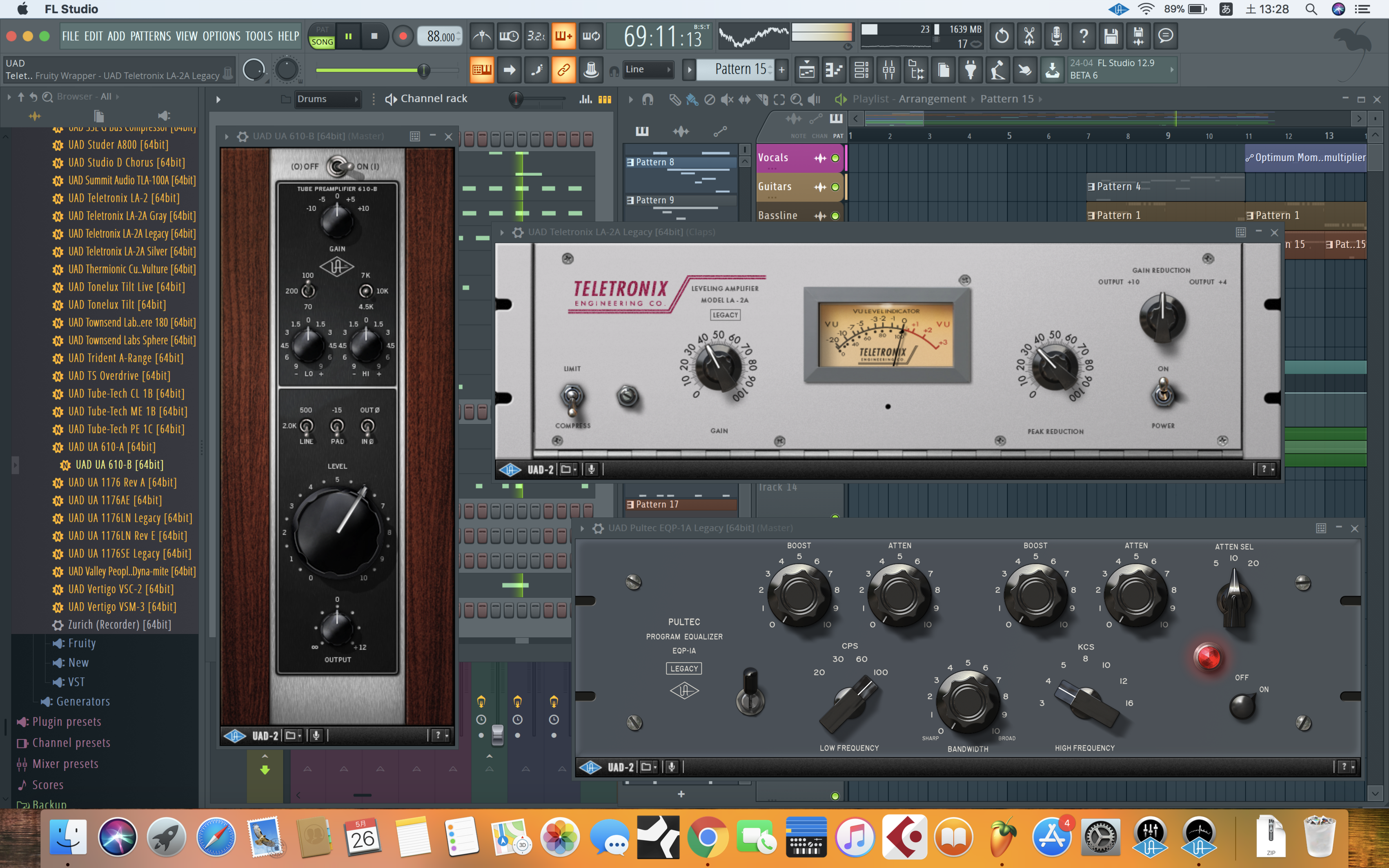The height and width of the screenshot is (868, 1389).
Task: Click the add new pattern plus button
Action: click(782, 69)
